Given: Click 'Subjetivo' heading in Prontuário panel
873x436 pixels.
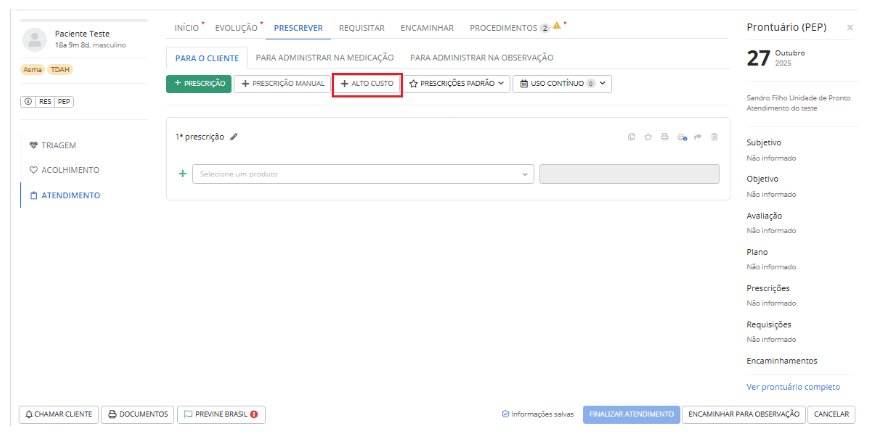Looking at the screenshot, I should pos(763,143).
